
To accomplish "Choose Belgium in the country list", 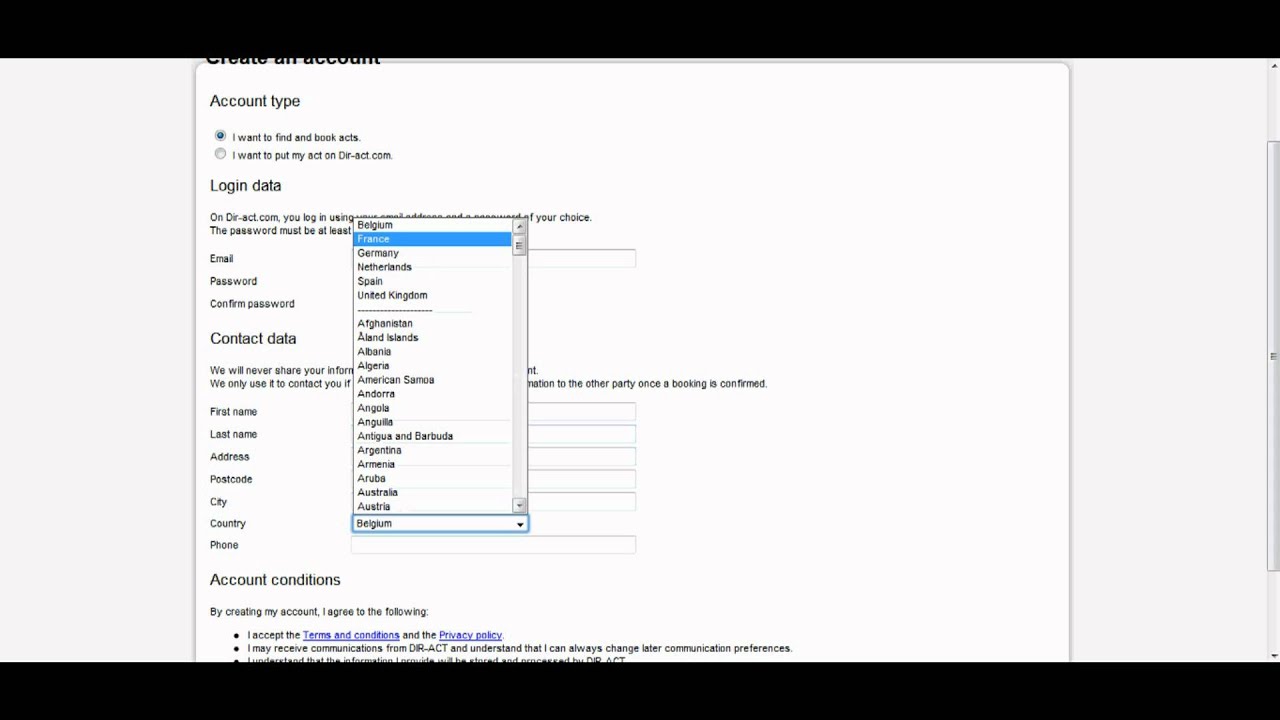I will pos(433,225).
